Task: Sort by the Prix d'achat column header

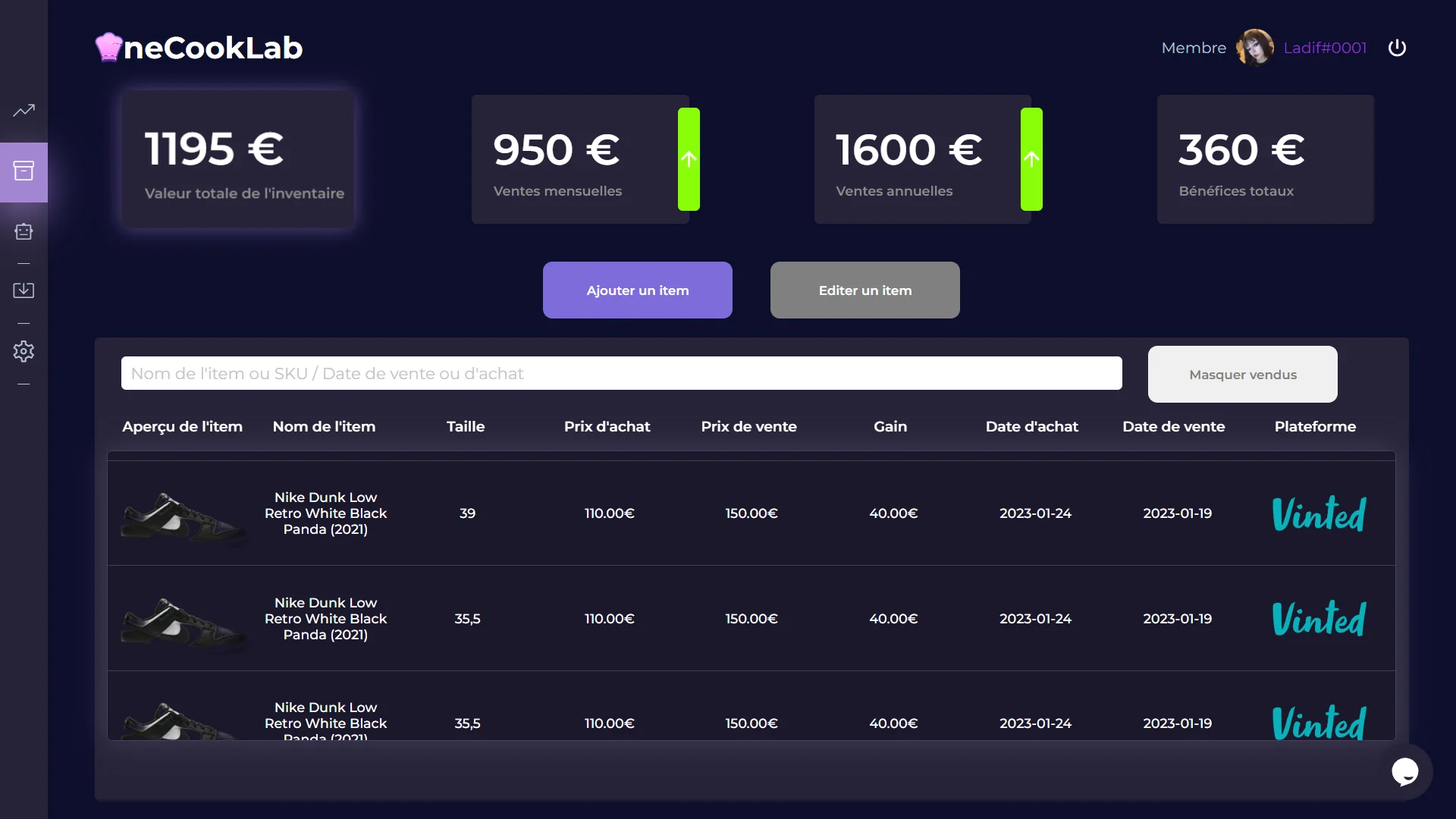Action: (607, 427)
